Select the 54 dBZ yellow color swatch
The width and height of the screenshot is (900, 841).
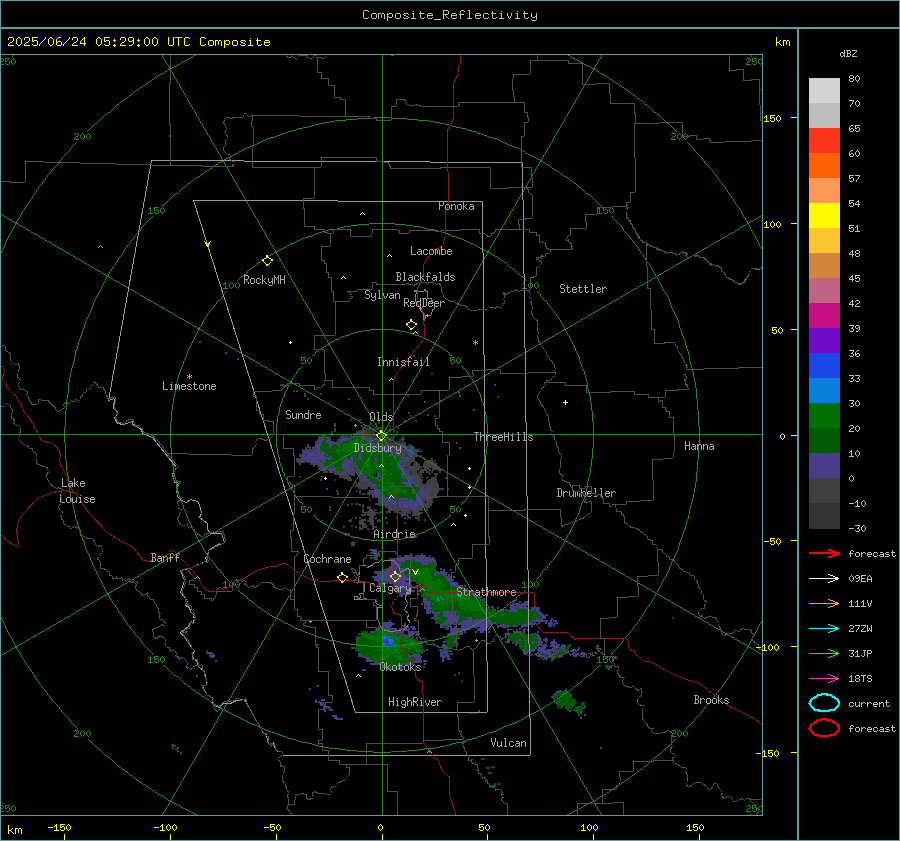click(x=824, y=215)
